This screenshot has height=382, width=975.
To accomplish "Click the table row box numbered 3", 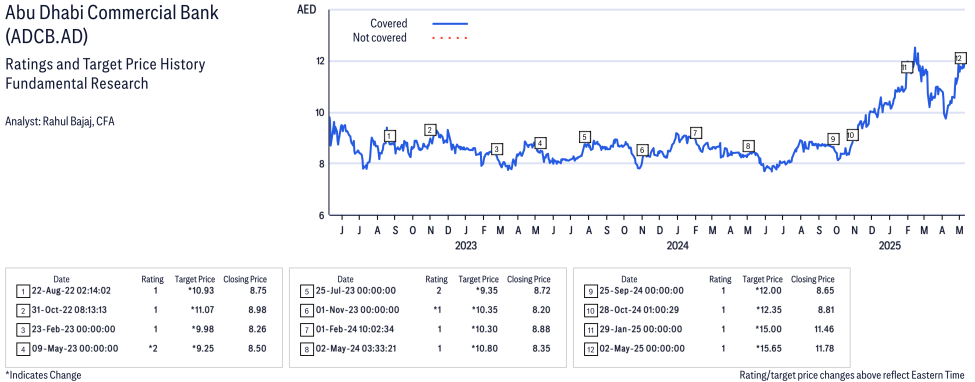I will pos(22,330).
